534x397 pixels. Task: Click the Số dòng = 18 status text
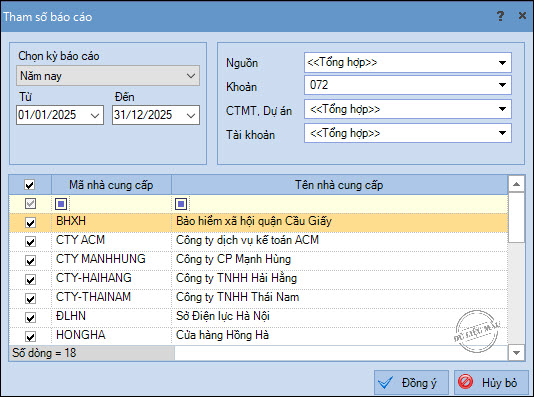44,353
